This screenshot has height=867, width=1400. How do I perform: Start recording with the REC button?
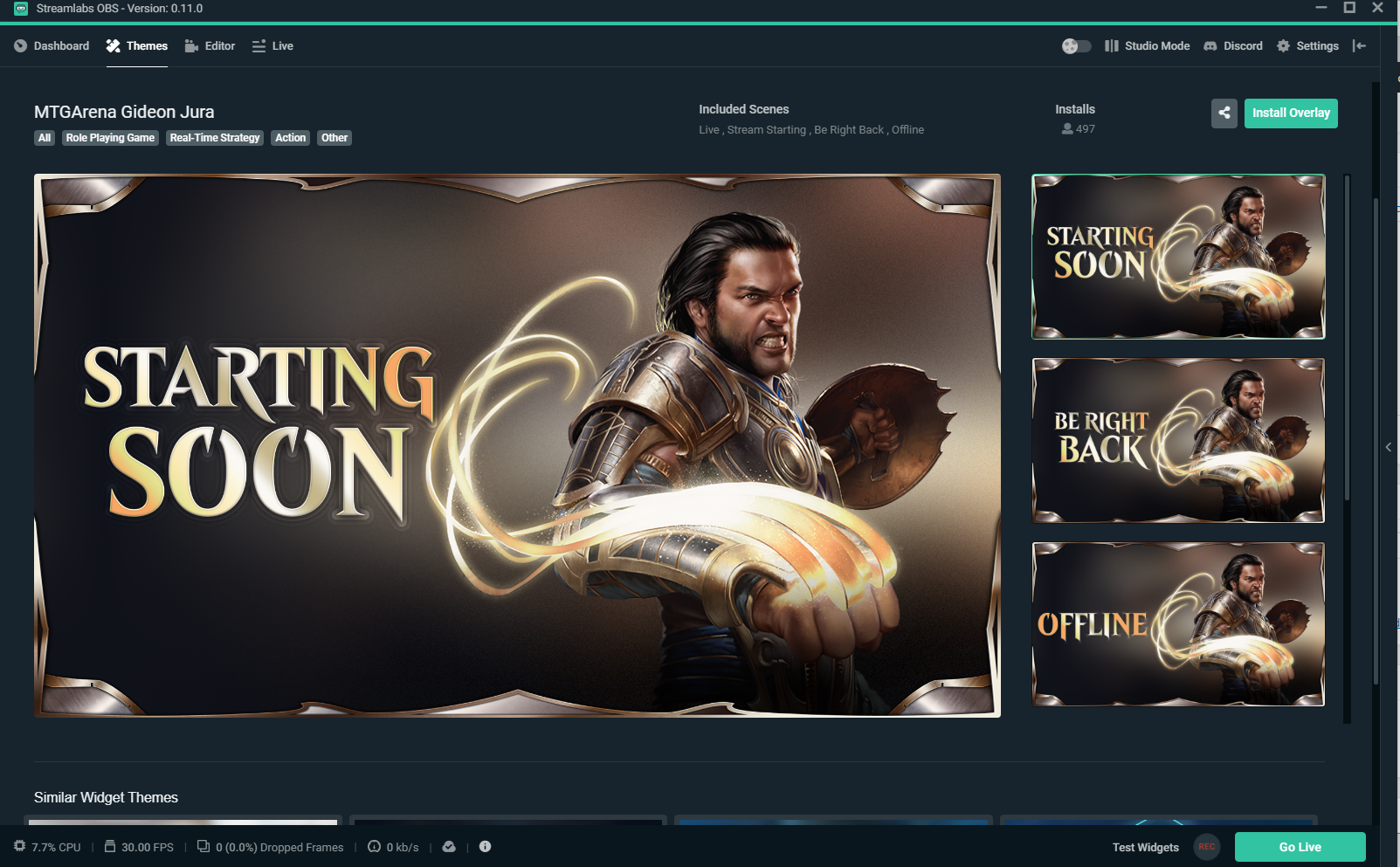coord(1207,847)
